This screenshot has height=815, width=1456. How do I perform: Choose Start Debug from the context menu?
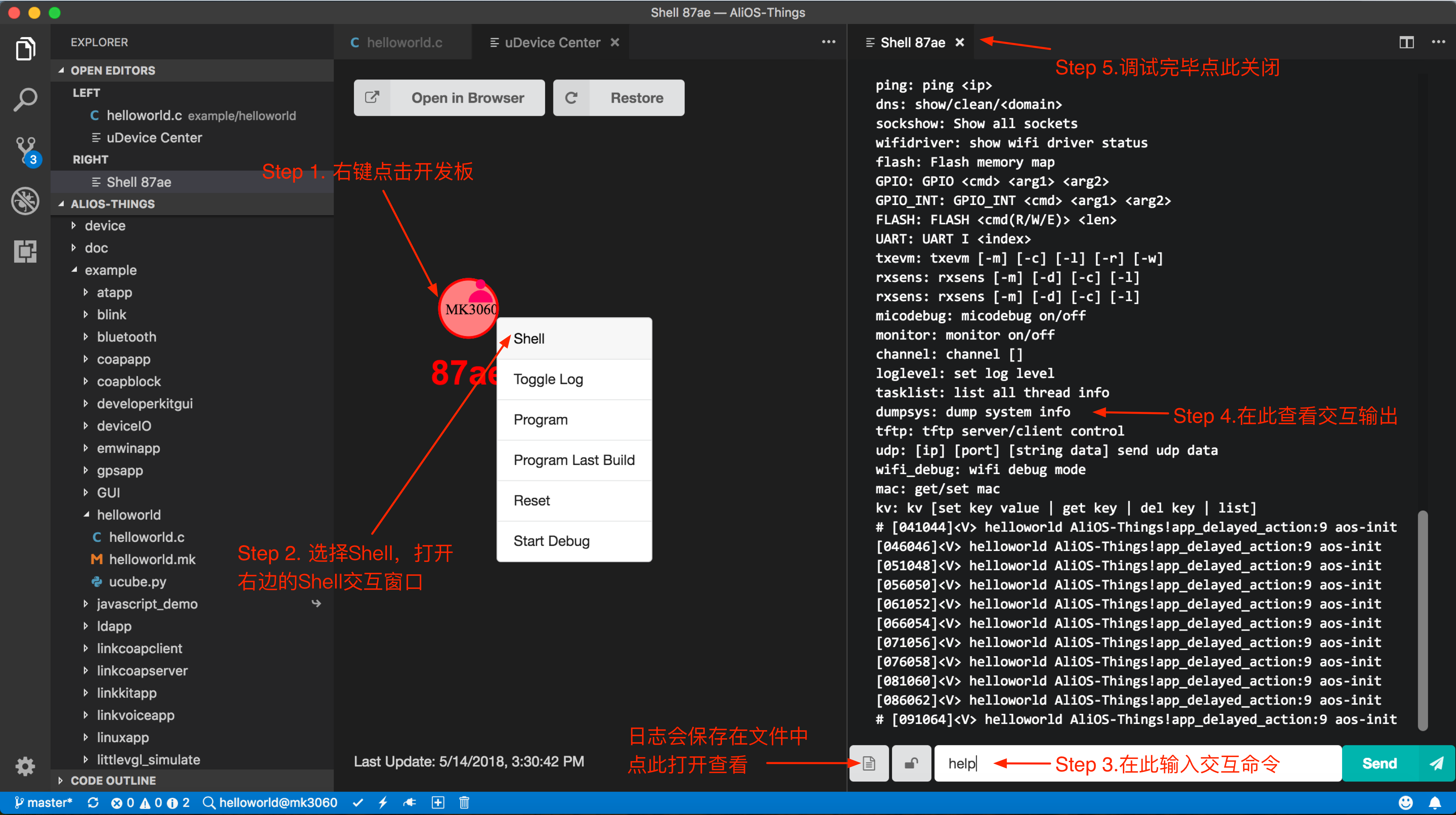551,541
